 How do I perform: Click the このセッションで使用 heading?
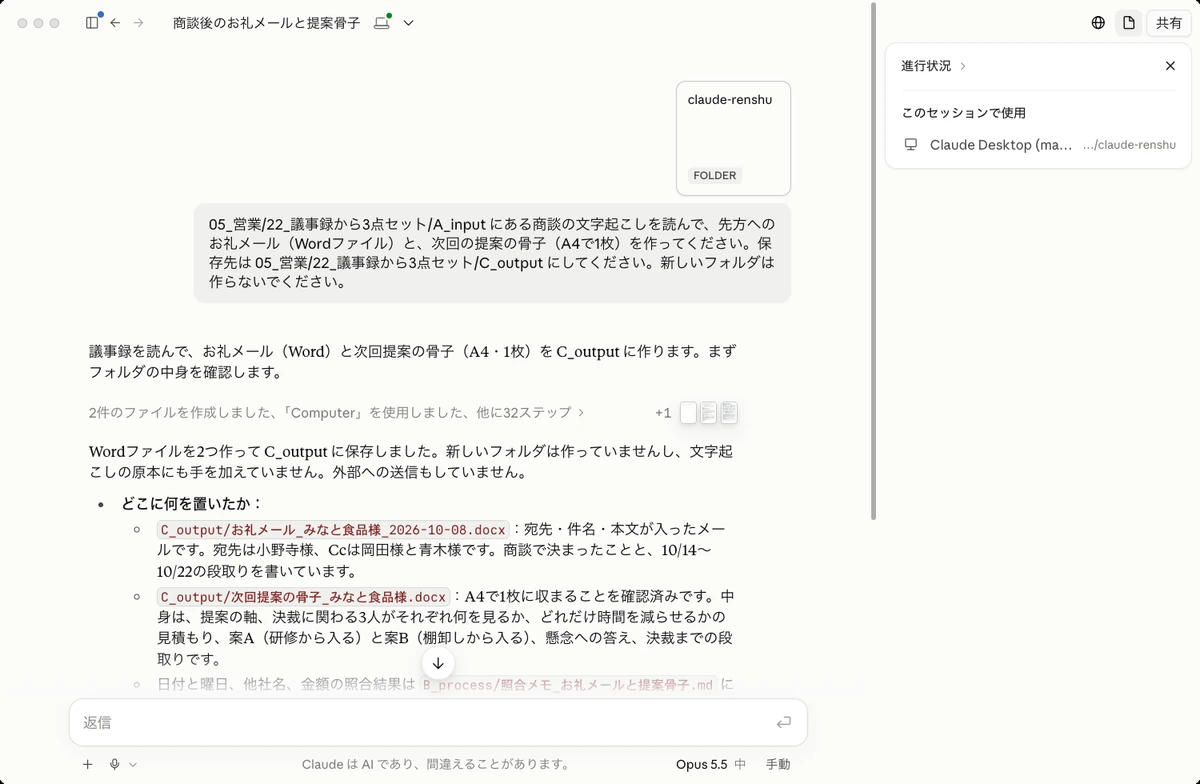pos(964,113)
